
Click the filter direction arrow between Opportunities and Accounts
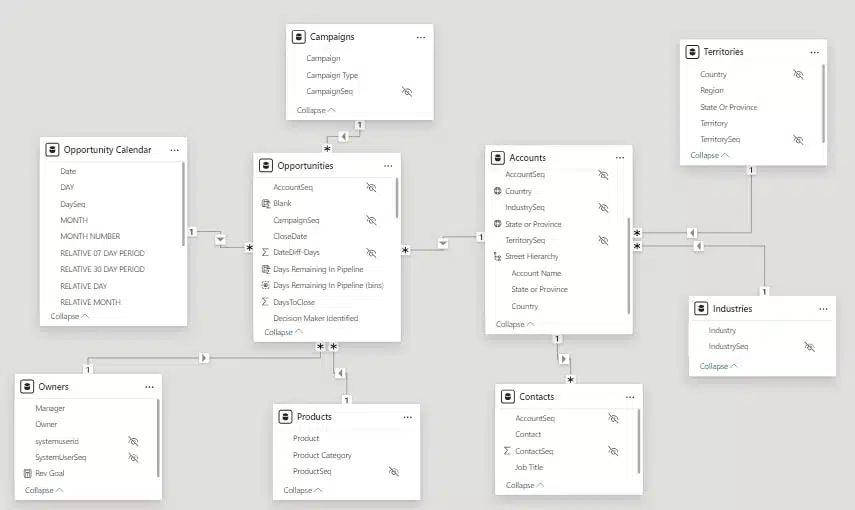pos(444,242)
